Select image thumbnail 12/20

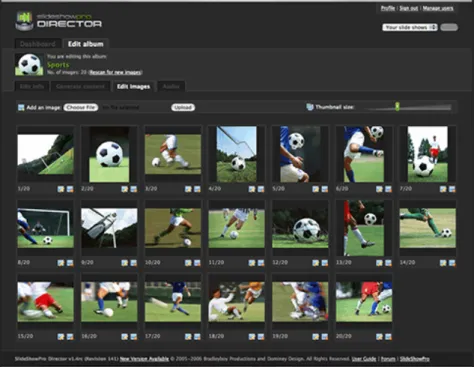[300, 228]
